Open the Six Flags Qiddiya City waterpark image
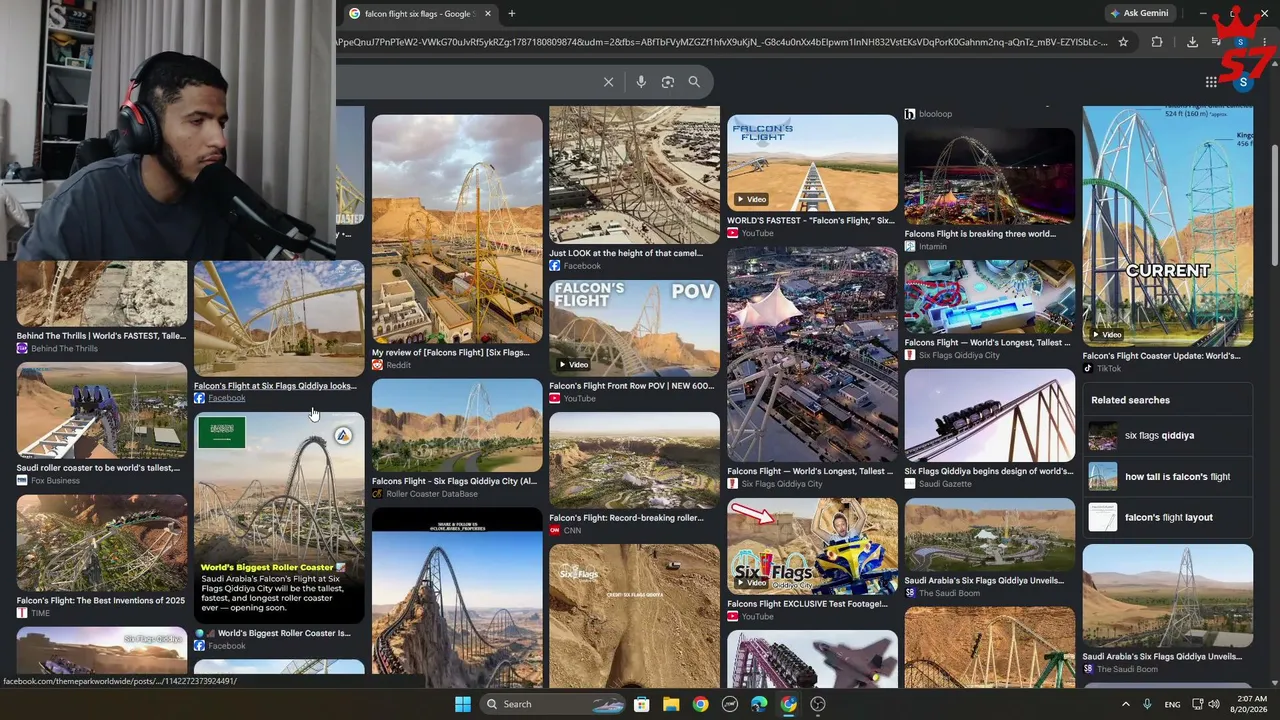 click(989, 297)
